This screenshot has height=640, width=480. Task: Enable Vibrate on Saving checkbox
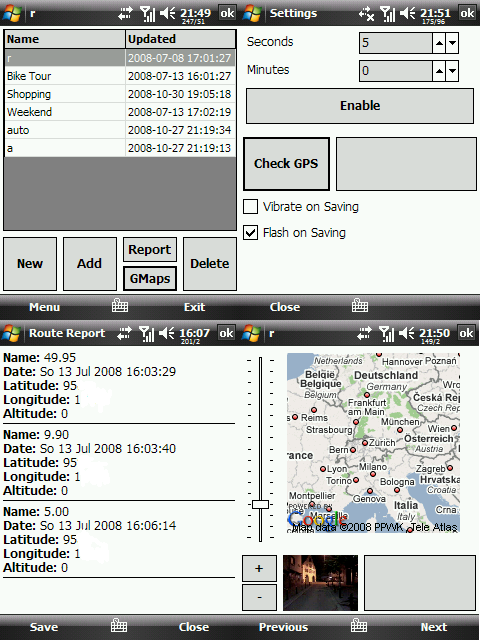pos(250,207)
